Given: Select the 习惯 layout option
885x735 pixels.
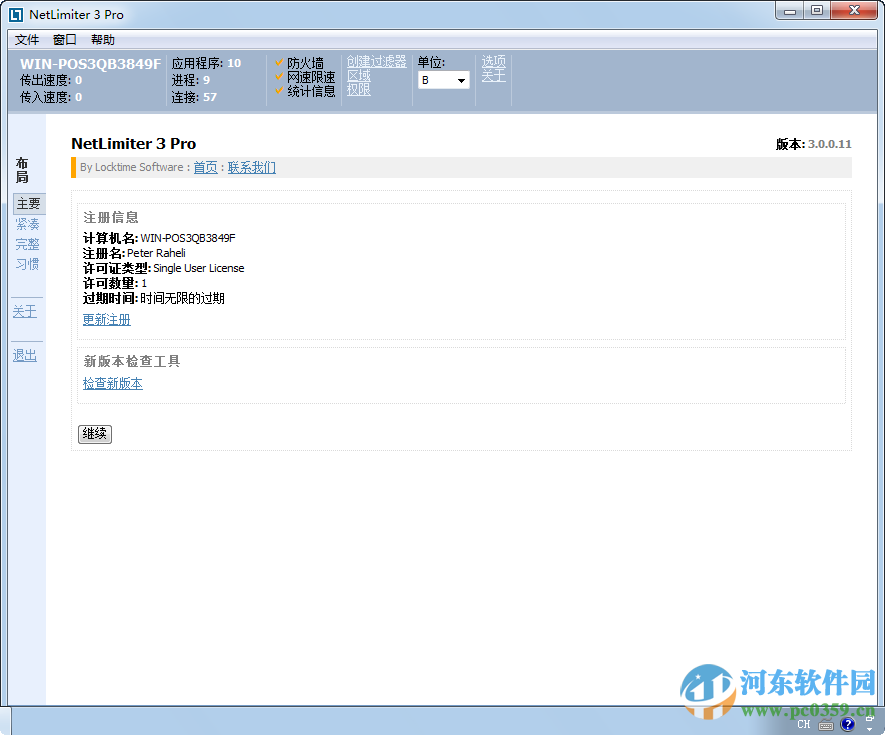Looking at the screenshot, I should pyautogui.click(x=27, y=263).
